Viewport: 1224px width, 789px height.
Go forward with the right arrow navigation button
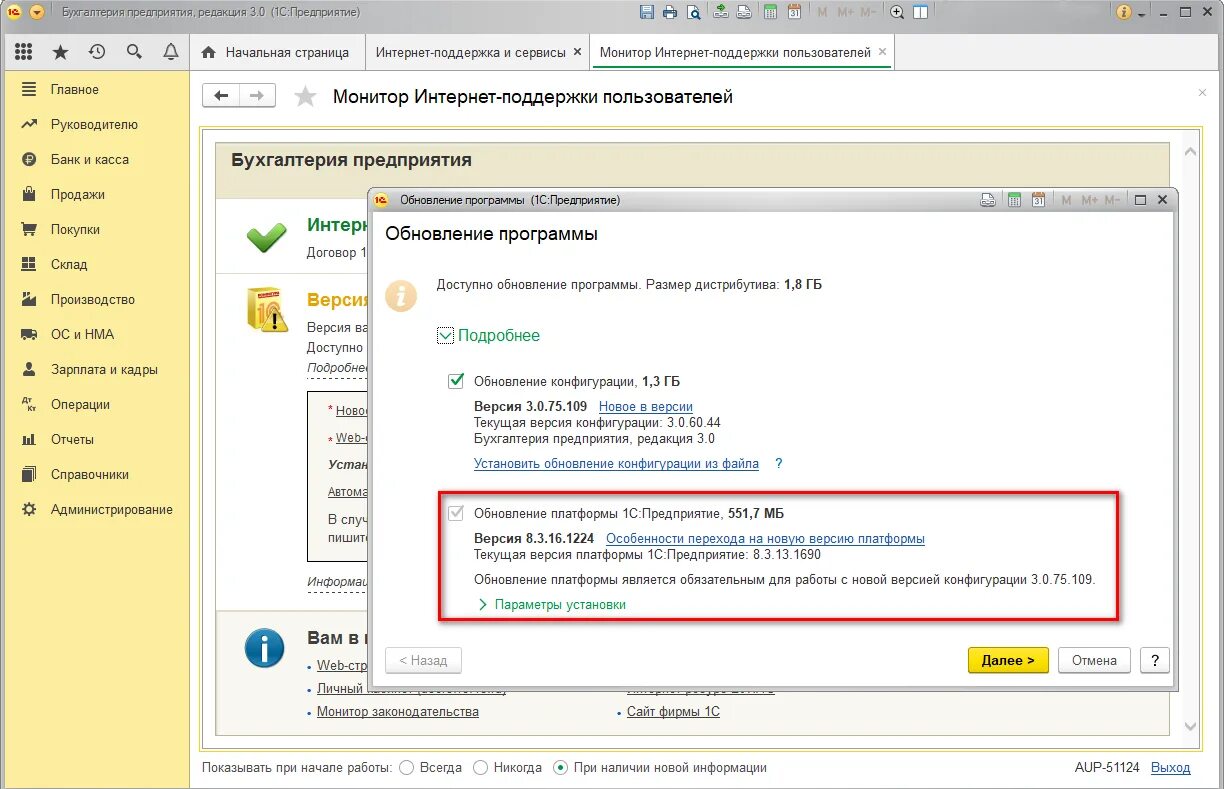pyautogui.click(x=257, y=95)
